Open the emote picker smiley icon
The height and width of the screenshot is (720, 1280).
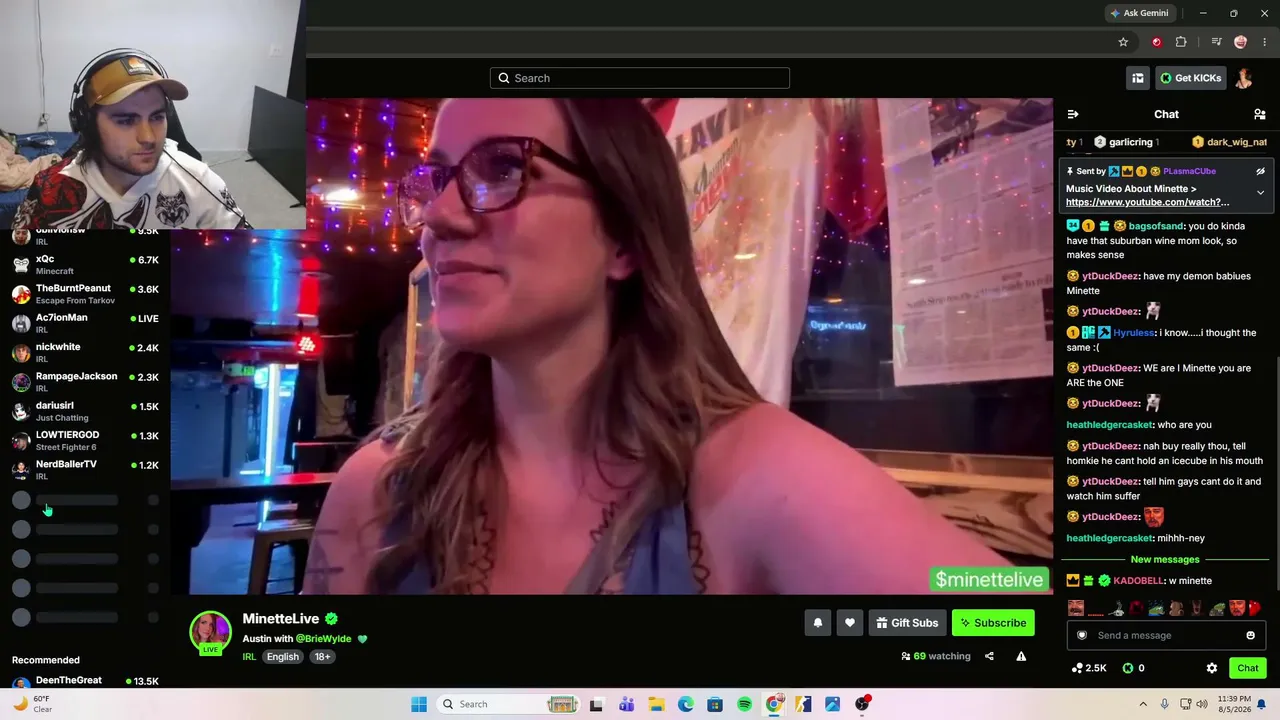1250,635
